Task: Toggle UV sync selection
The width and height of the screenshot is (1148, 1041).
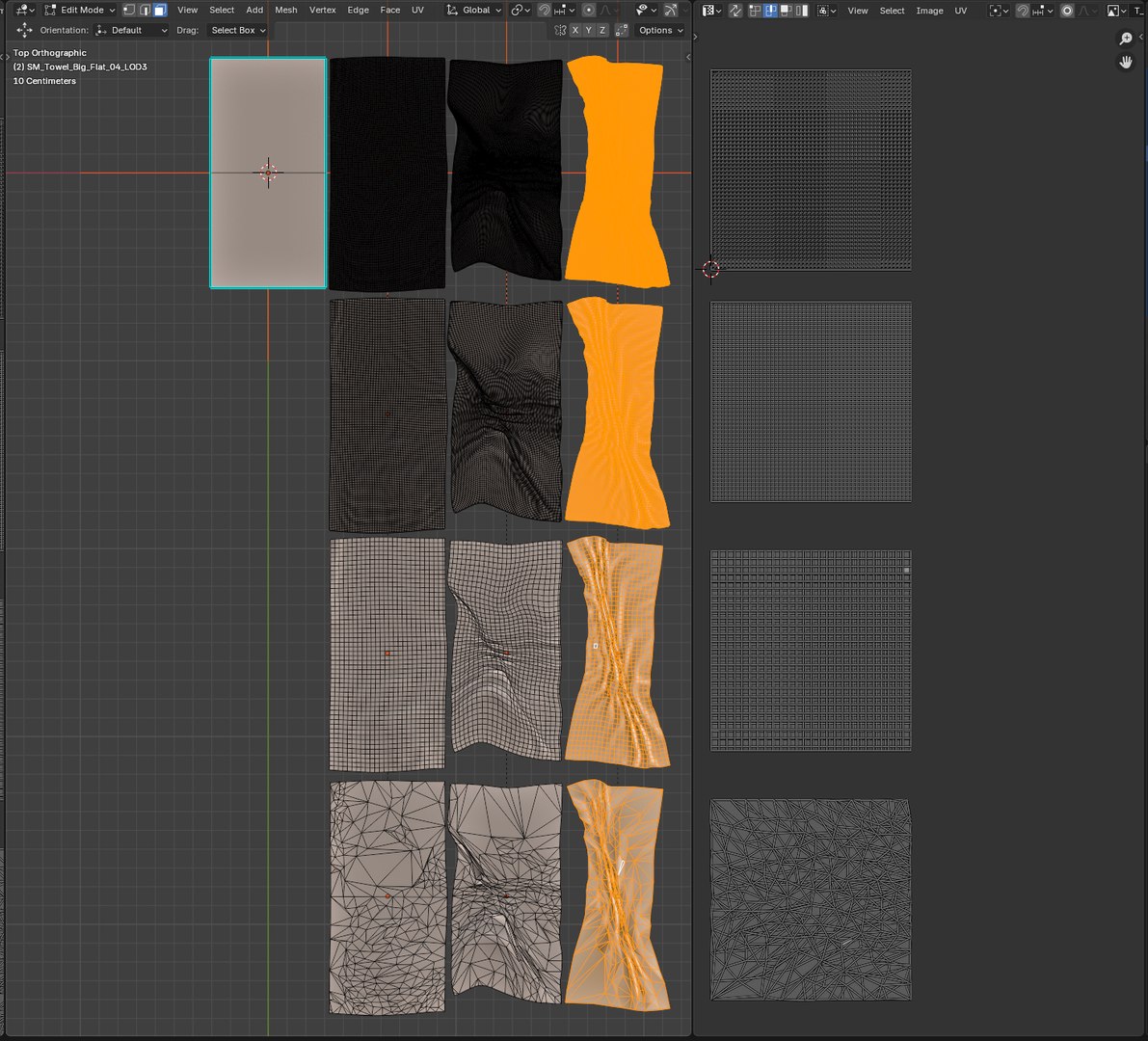Action: 735,11
